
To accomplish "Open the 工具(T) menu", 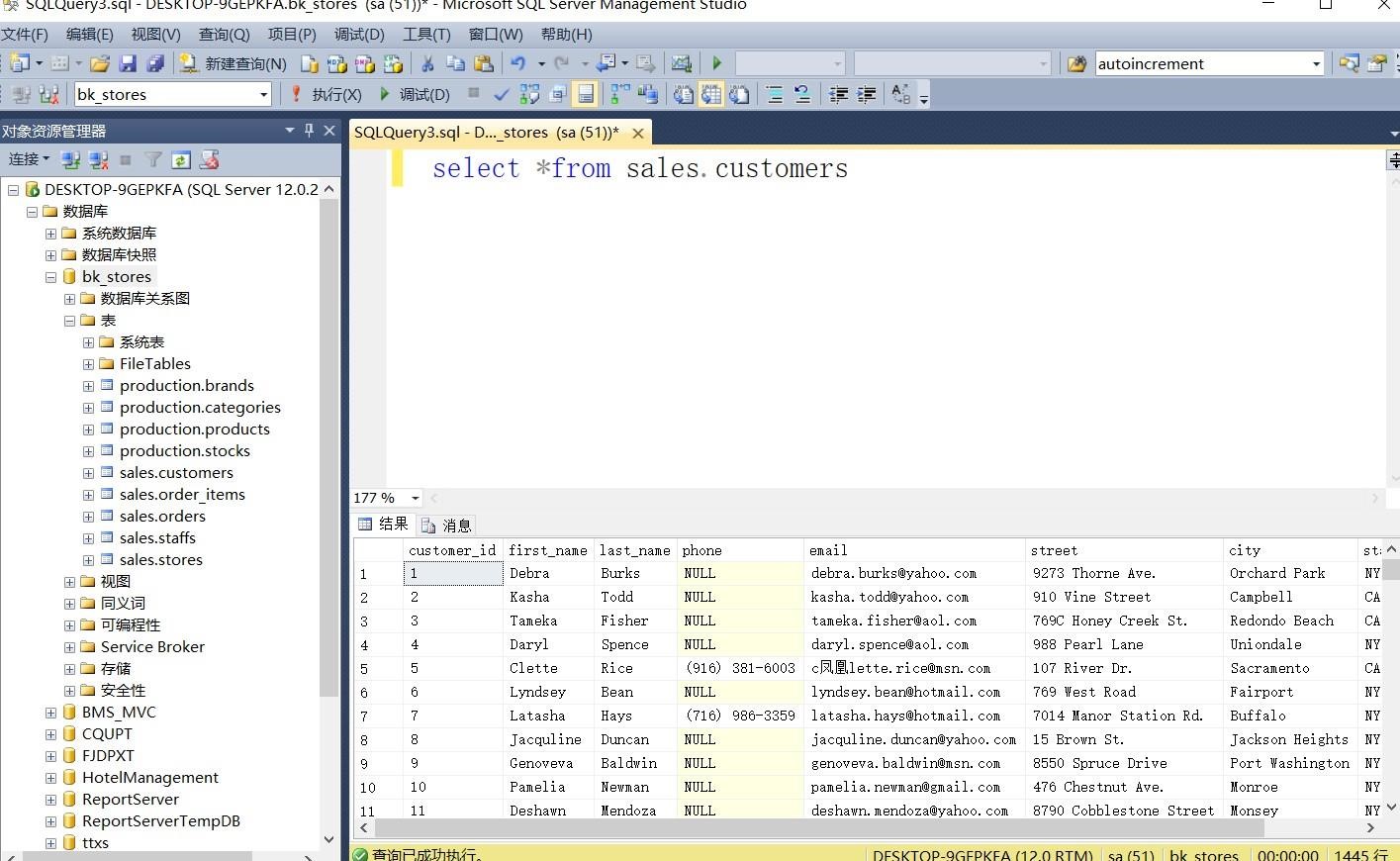I will click(425, 35).
